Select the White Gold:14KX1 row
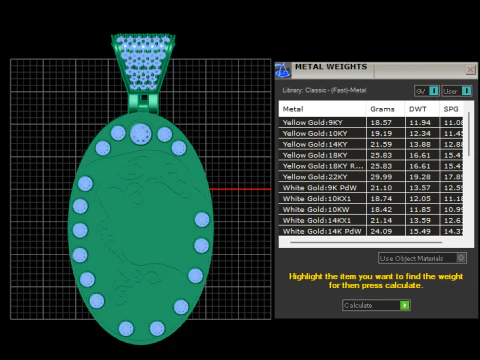 371,220
